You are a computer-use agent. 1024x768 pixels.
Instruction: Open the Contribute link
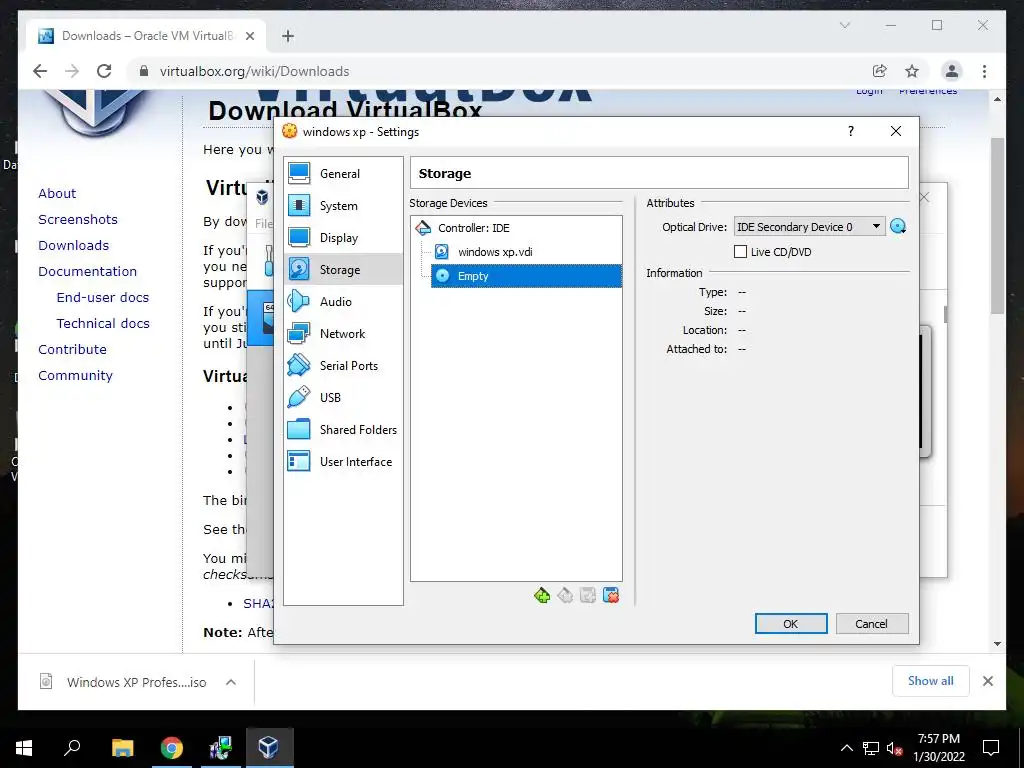pos(72,349)
